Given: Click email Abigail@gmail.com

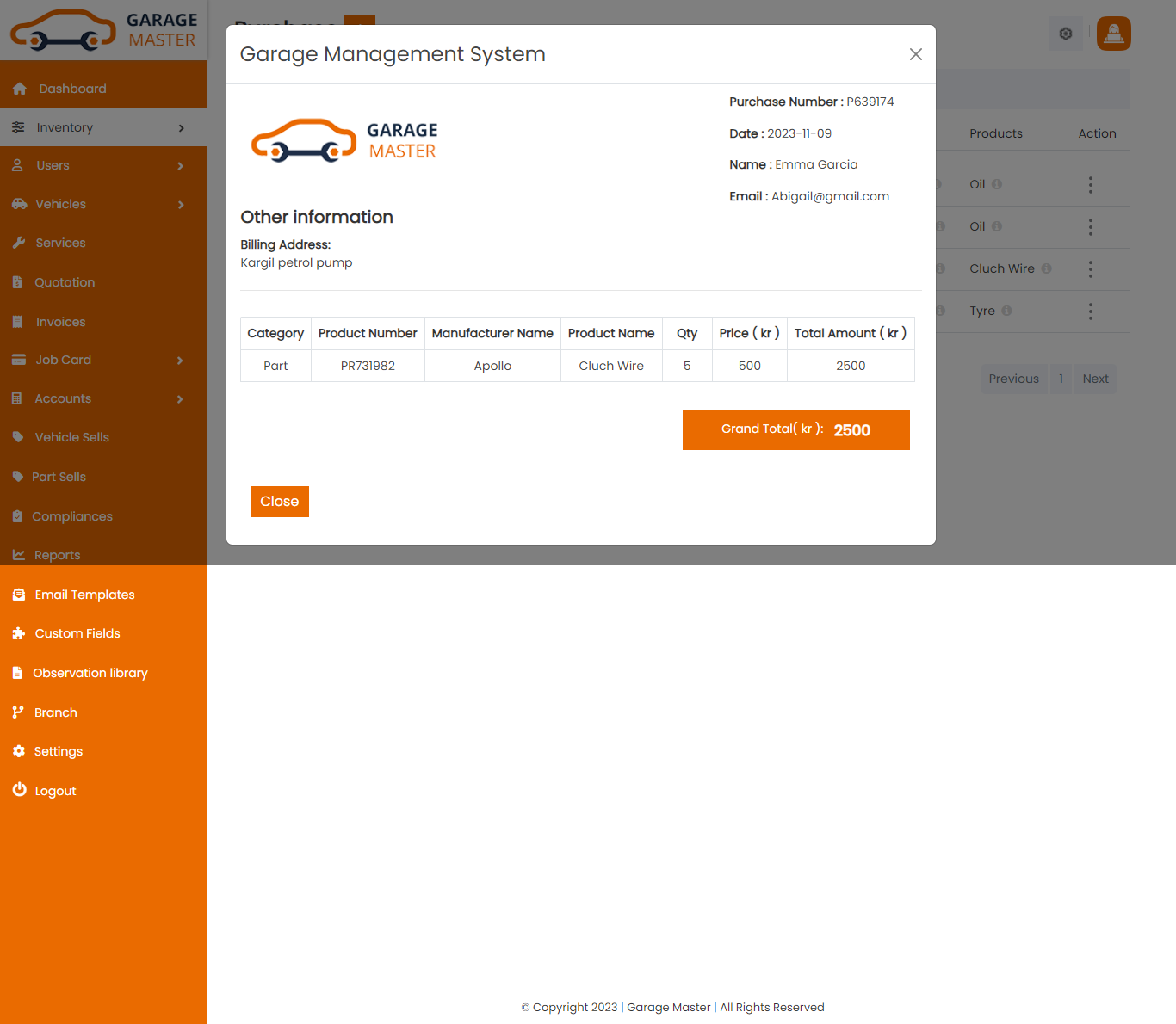Looking at the screenshot, I should (830, 196).
